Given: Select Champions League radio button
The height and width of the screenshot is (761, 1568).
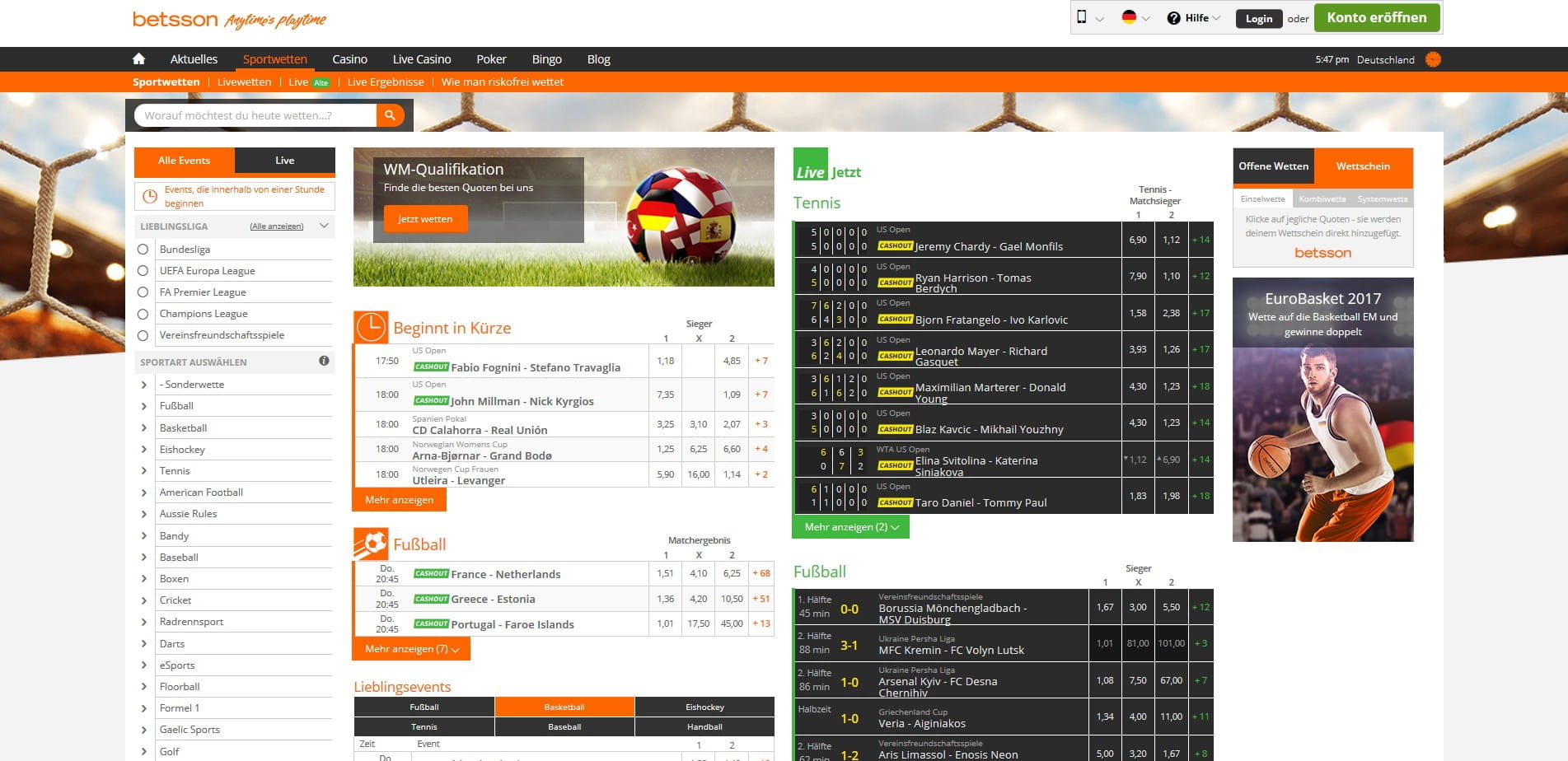Looking at the screenshot, I should click(143, 313).
